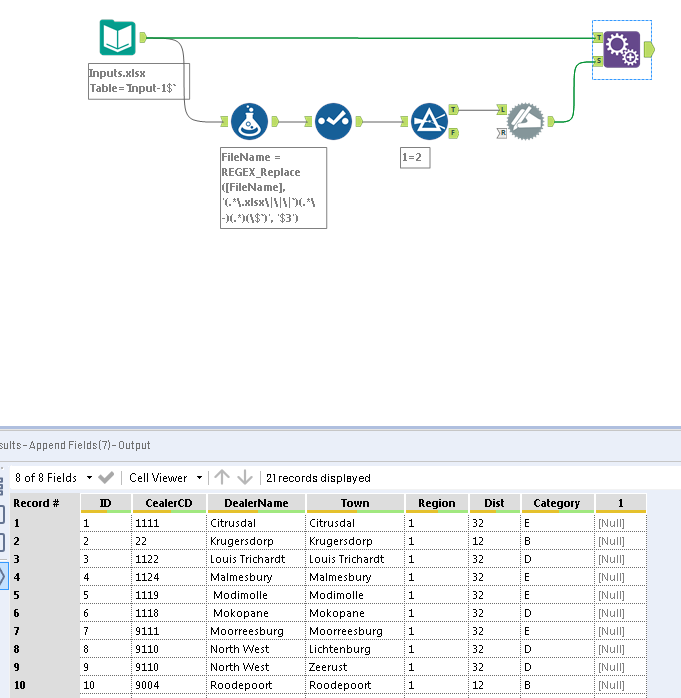The image size is (681, 698).
Task: Click the checkmark apply icon beside Fields
Action: [106, 478]
